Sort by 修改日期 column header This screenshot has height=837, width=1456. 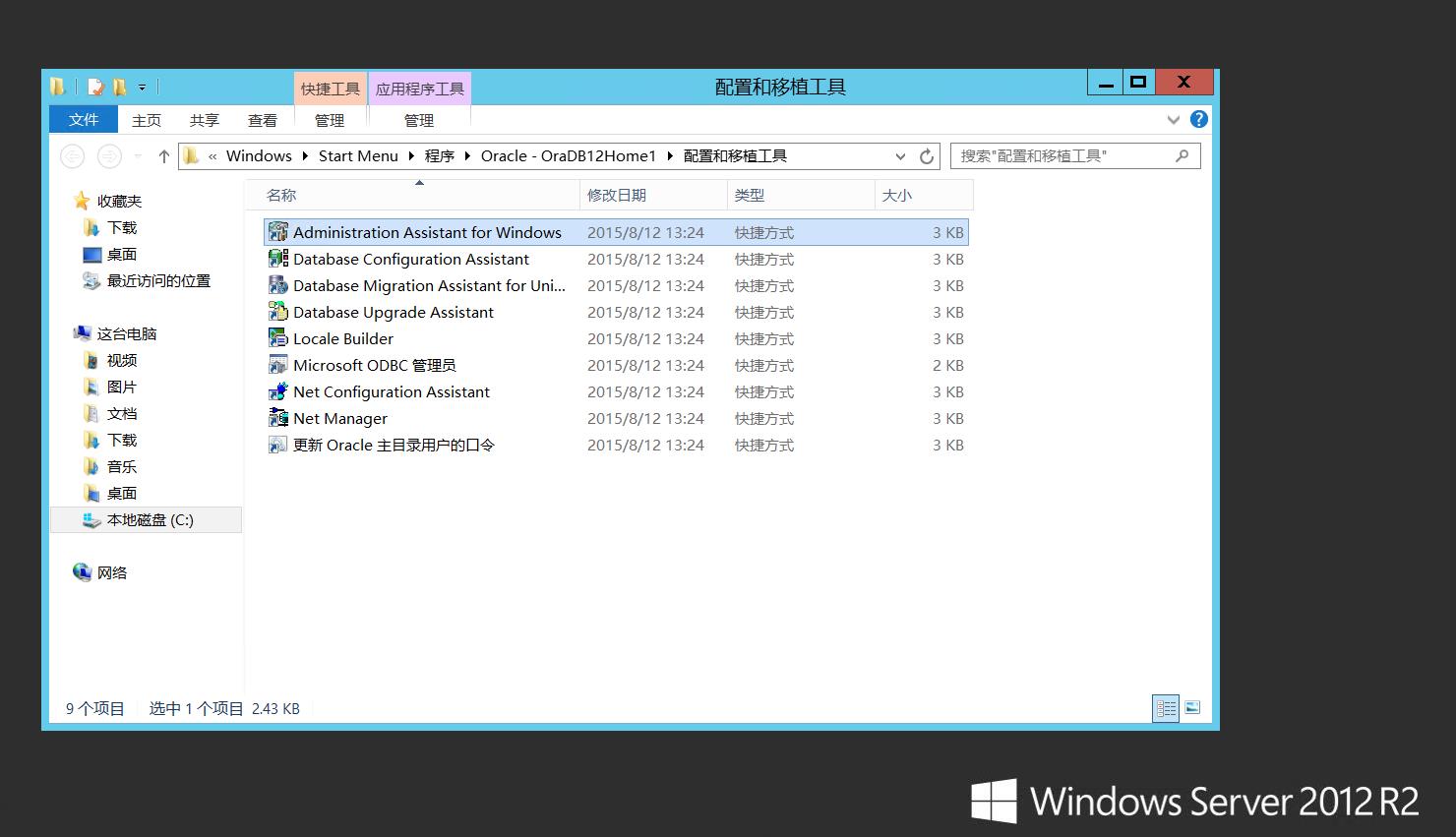(654, 195)
